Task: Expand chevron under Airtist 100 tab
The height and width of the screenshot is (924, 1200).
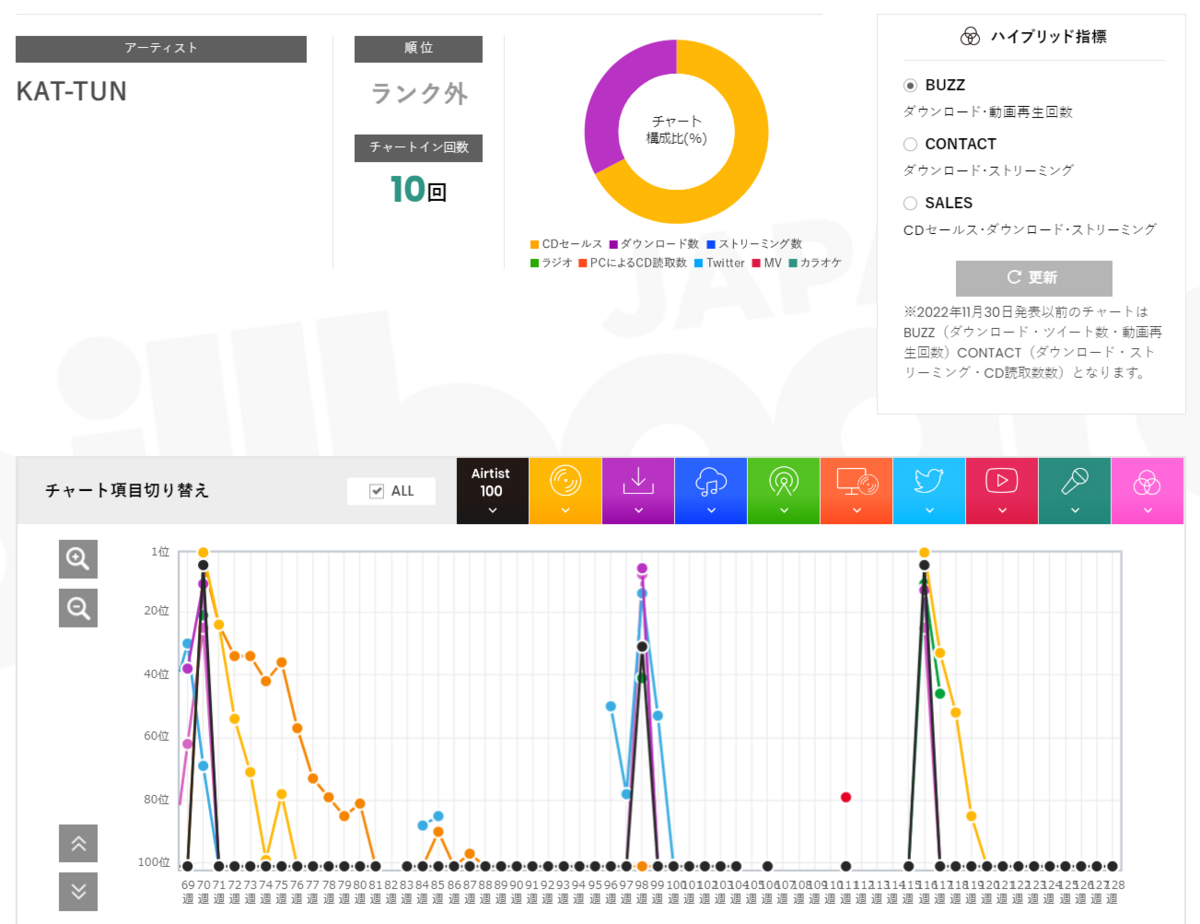Action: 492,510
